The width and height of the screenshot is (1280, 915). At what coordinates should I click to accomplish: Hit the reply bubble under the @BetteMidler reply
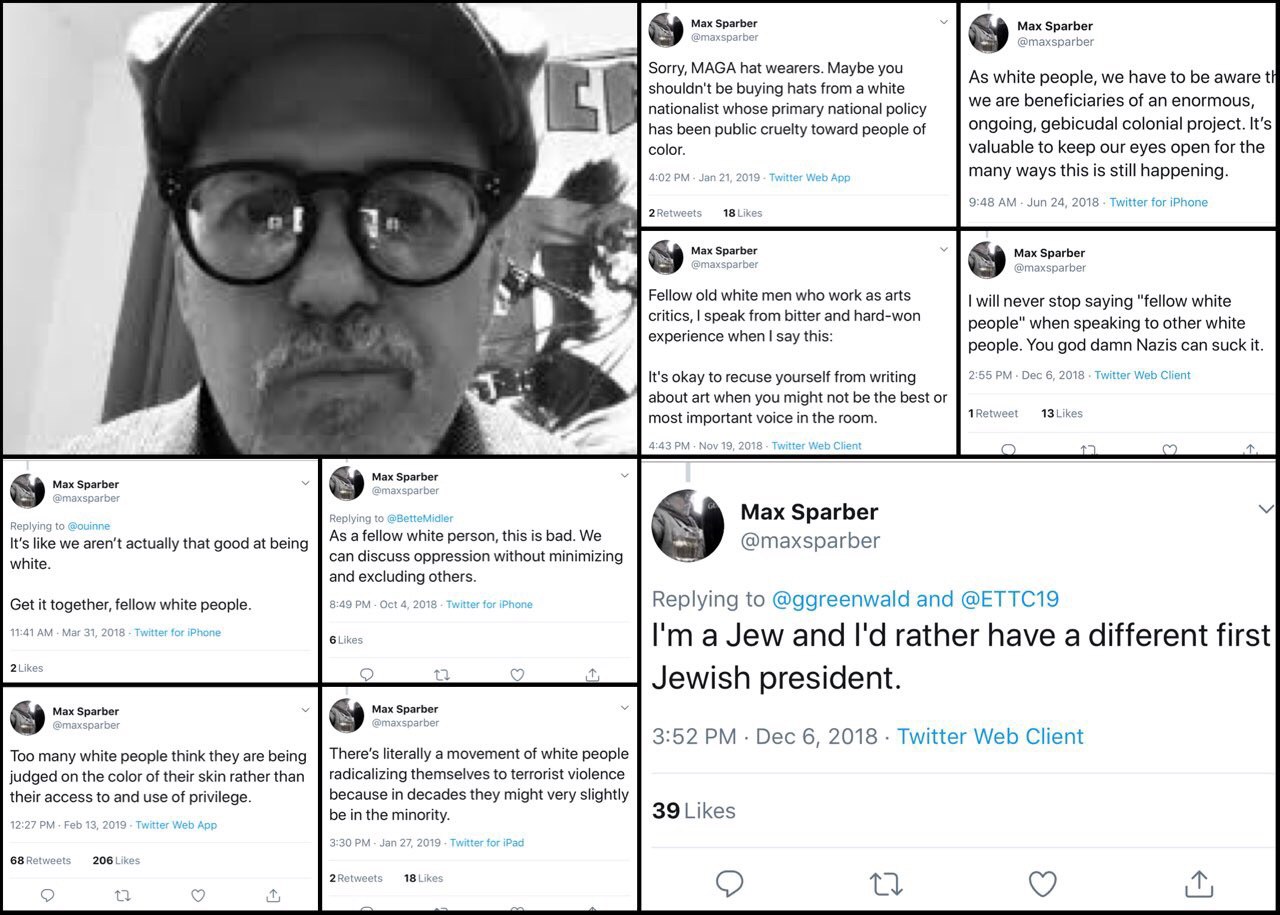[x=366, y=675]
